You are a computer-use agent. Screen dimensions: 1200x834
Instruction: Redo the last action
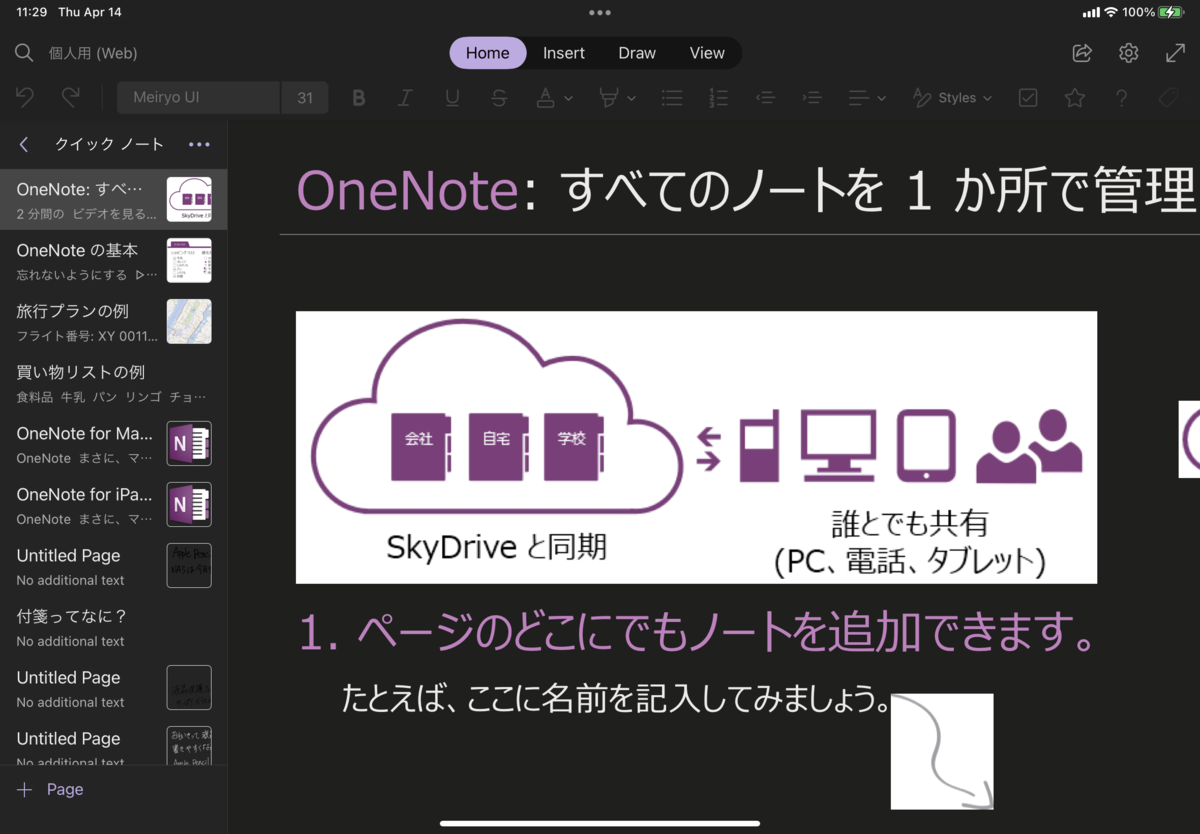pyautogui.click(x=71, y=97)
